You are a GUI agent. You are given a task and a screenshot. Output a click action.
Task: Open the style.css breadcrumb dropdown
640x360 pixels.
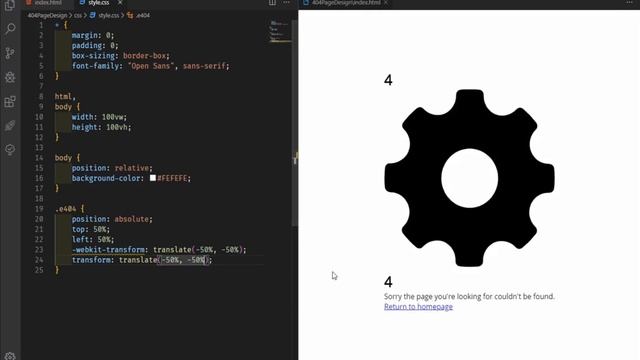click(109, 16)
